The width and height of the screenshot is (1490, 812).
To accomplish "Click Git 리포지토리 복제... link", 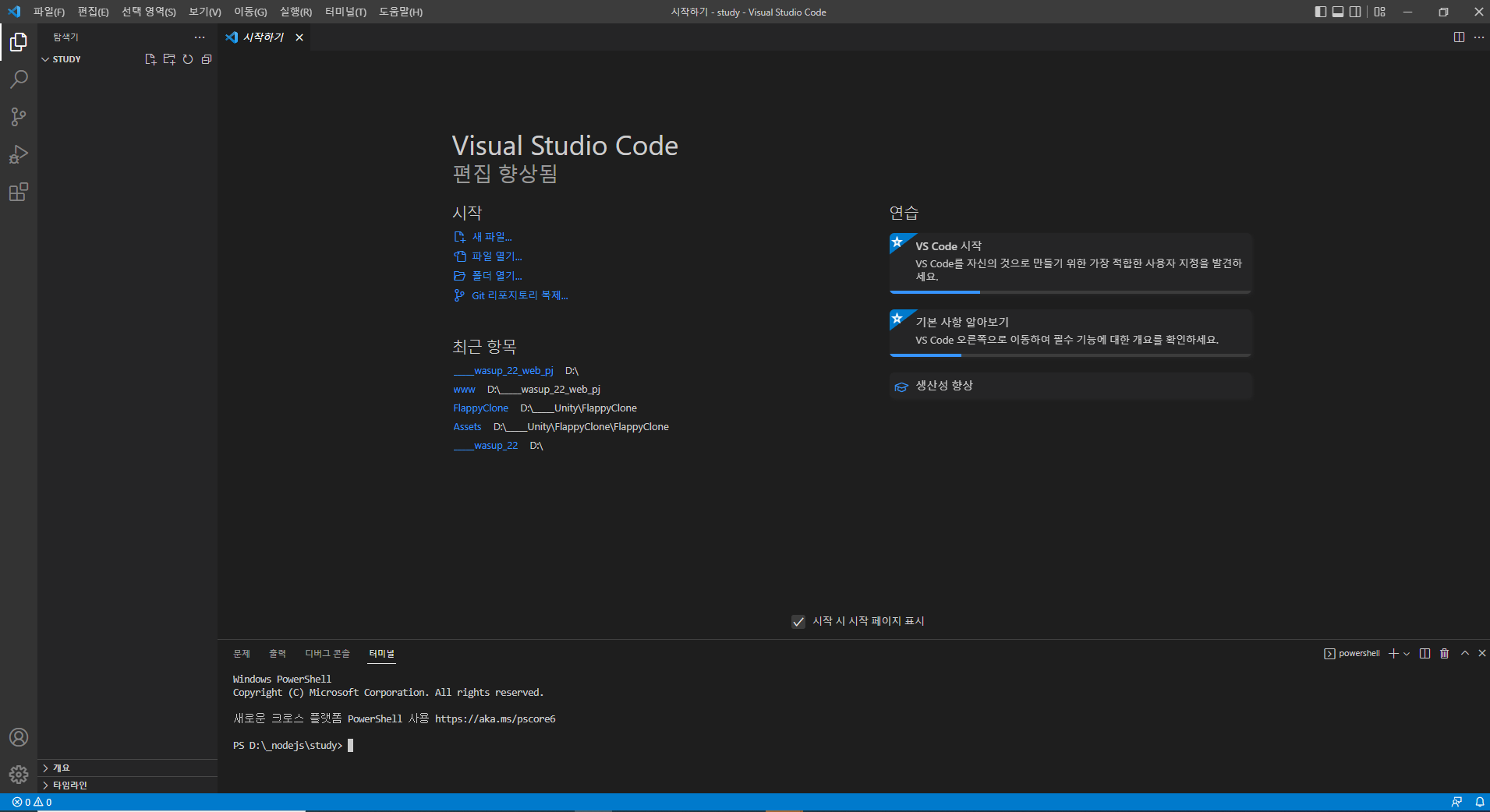I will tap(519, 295).
